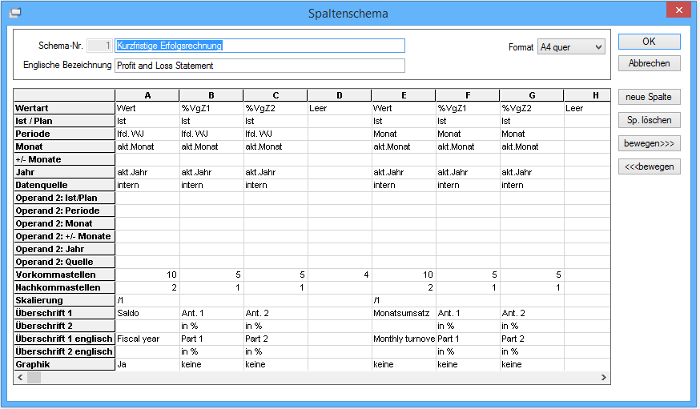The width and height of the screenshot is (700, 409).
Task: Click the Jahr row header
Action: tap(64, 172)
